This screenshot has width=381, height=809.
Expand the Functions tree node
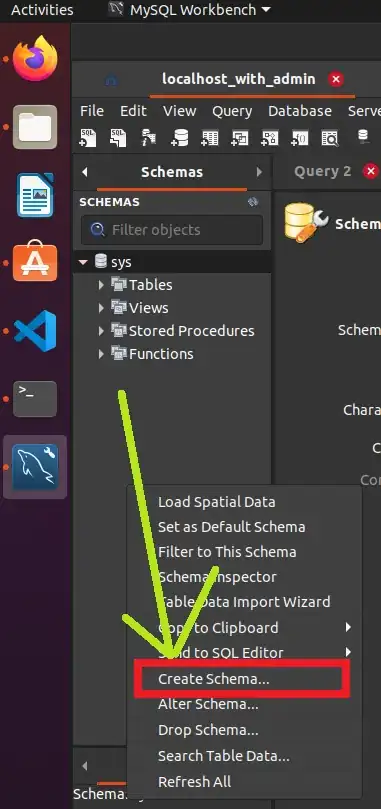pyautogui.click(x=101, y=354)
